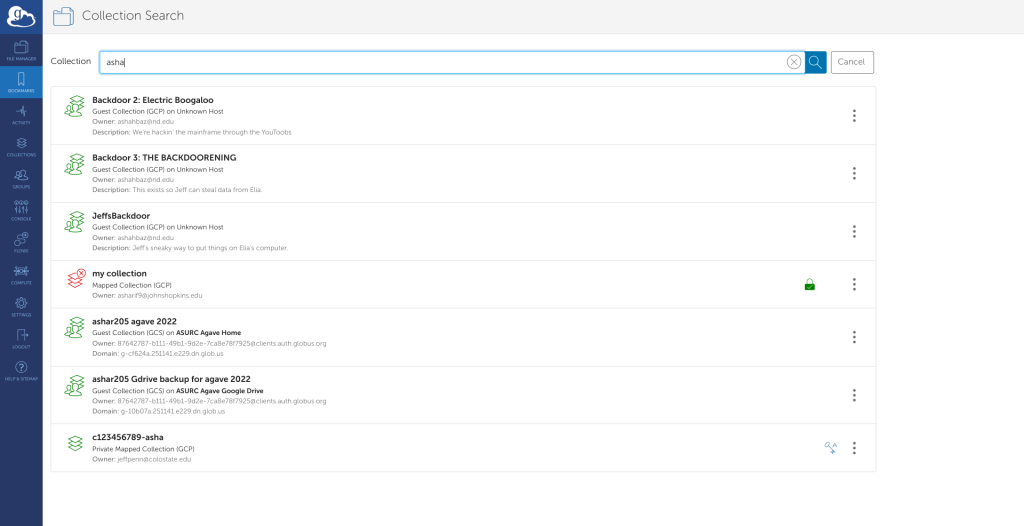Open options menu for JeffsBackdoor
The height and width of the screenshot is (526, 1024).
pyautogui.click(x=854, y=232)
